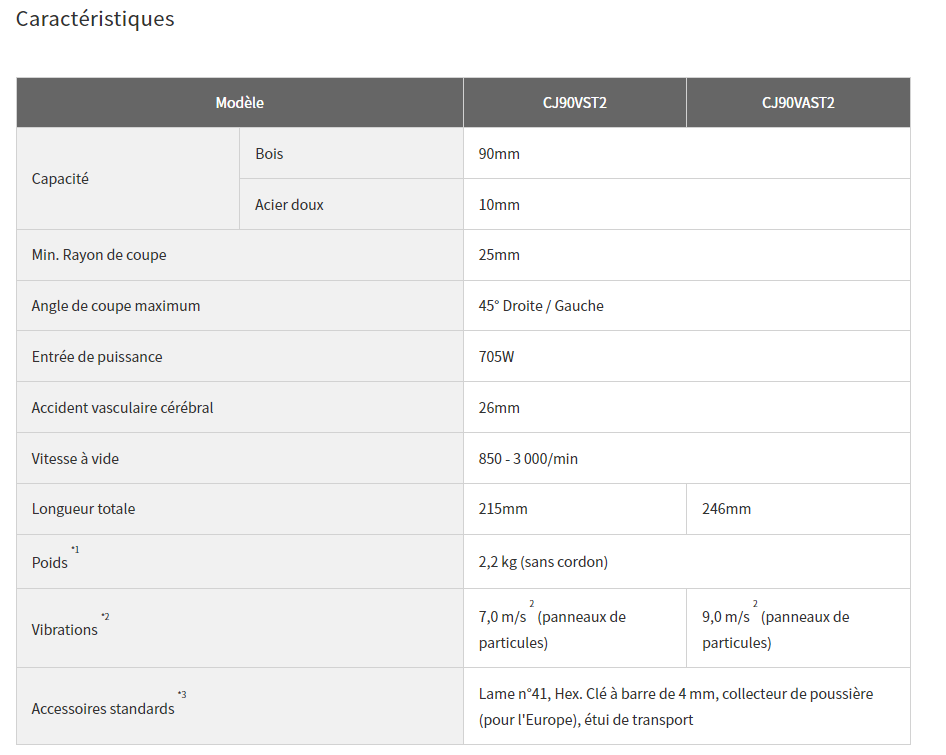Click the Acier doux label
946x755 pixels.
pos(289,205)
